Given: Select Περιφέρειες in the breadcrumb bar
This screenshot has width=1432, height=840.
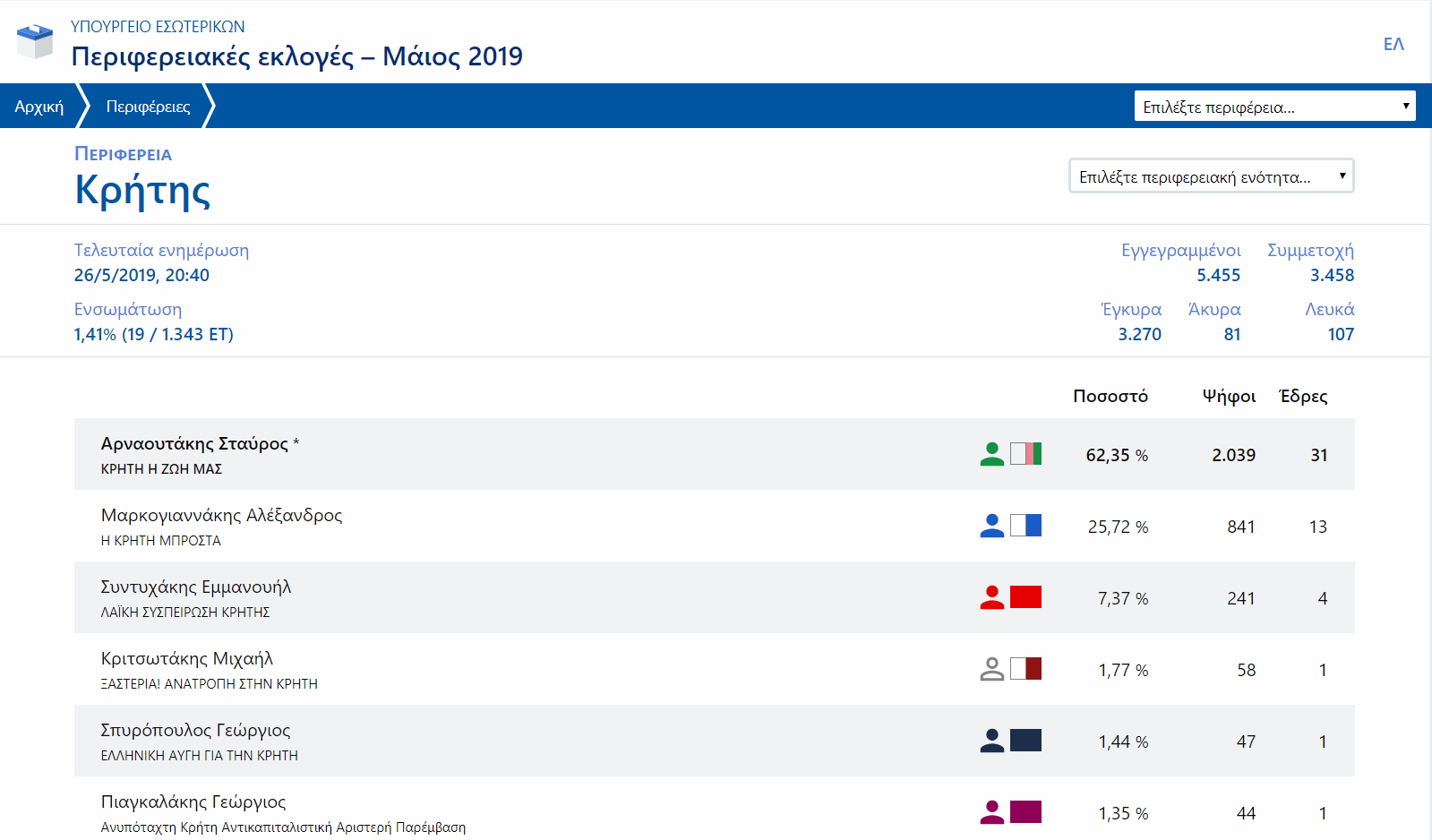Looking at the screenshot, I should (148, 107).
